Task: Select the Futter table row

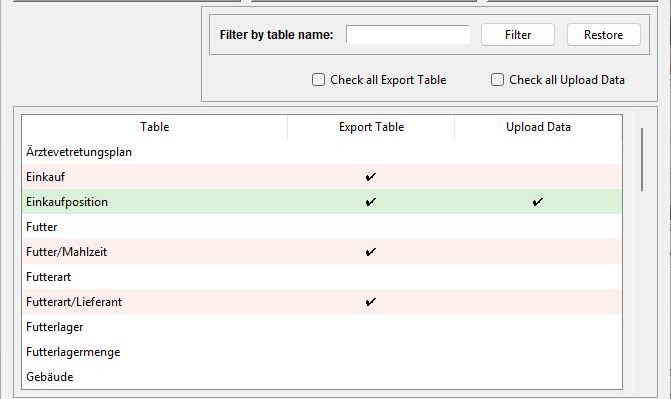Action: [x=322, y=227]
